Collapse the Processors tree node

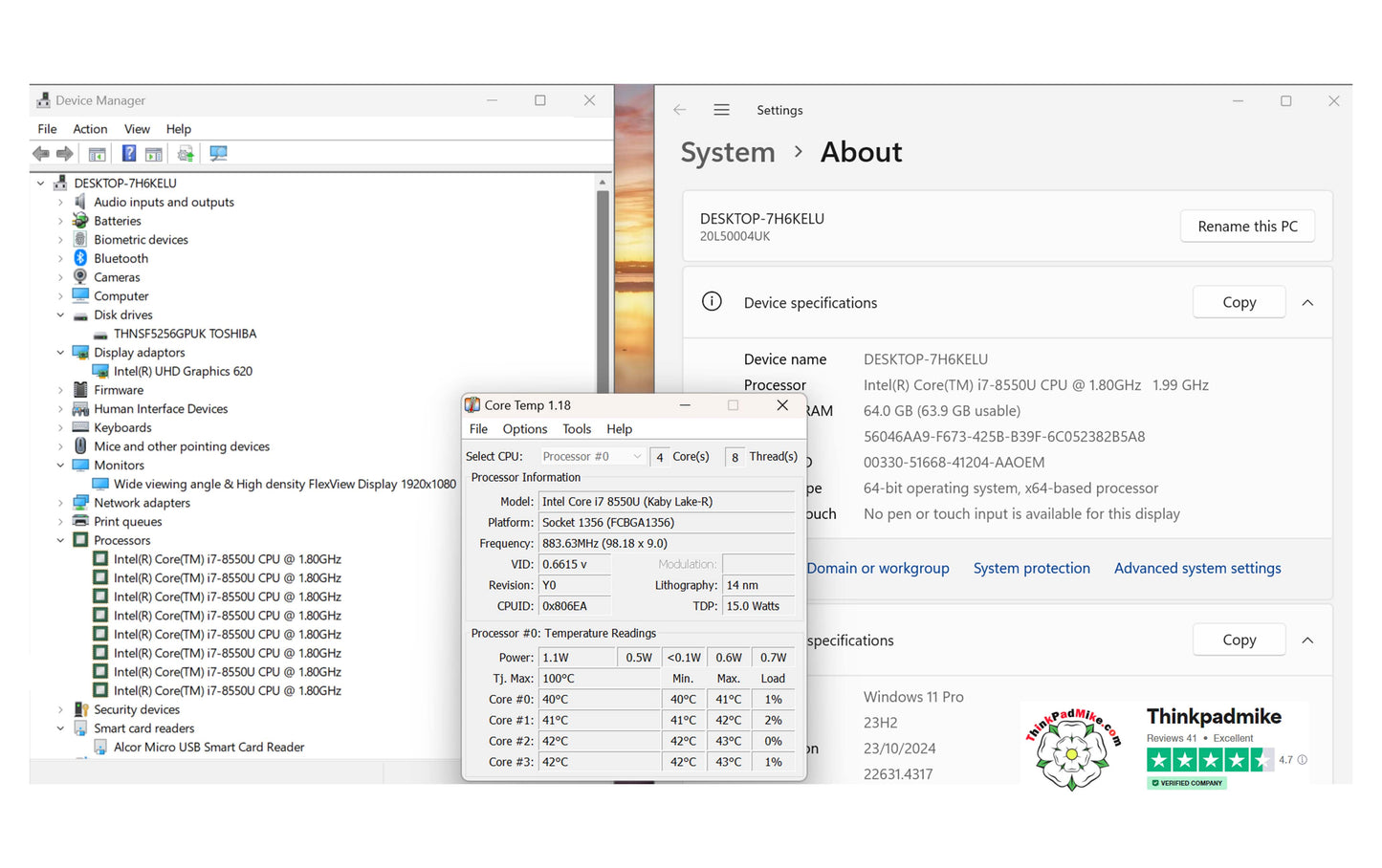(60, 540)
